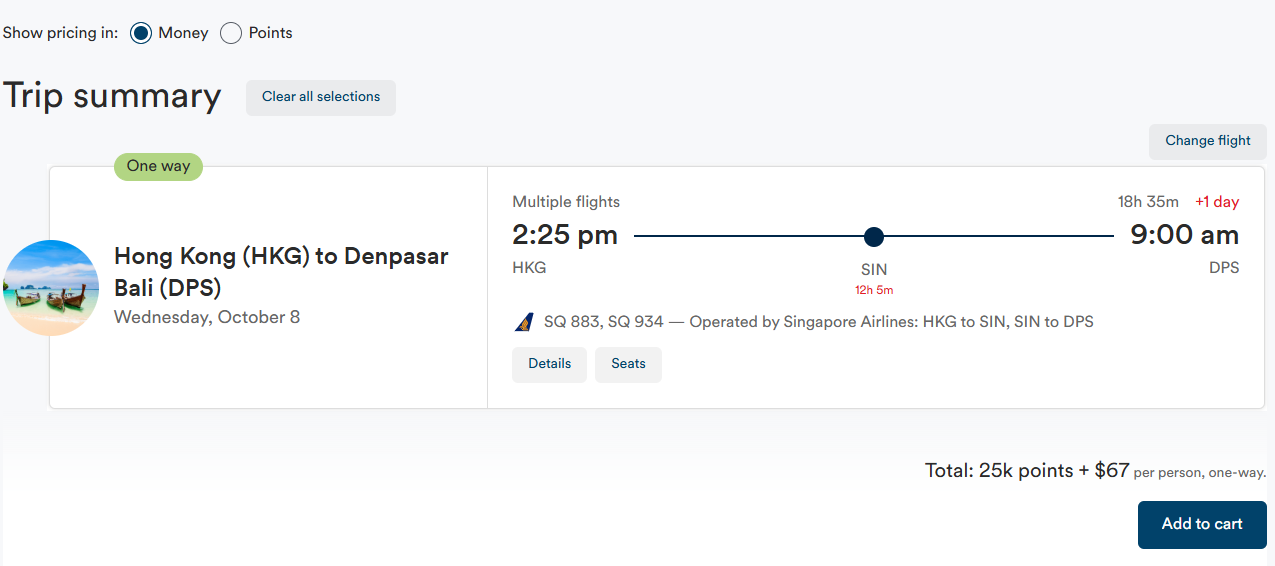Click the Wednesday, October 8 date
This screenshot has width=1275, height=566.
click(x=207, y=317)
